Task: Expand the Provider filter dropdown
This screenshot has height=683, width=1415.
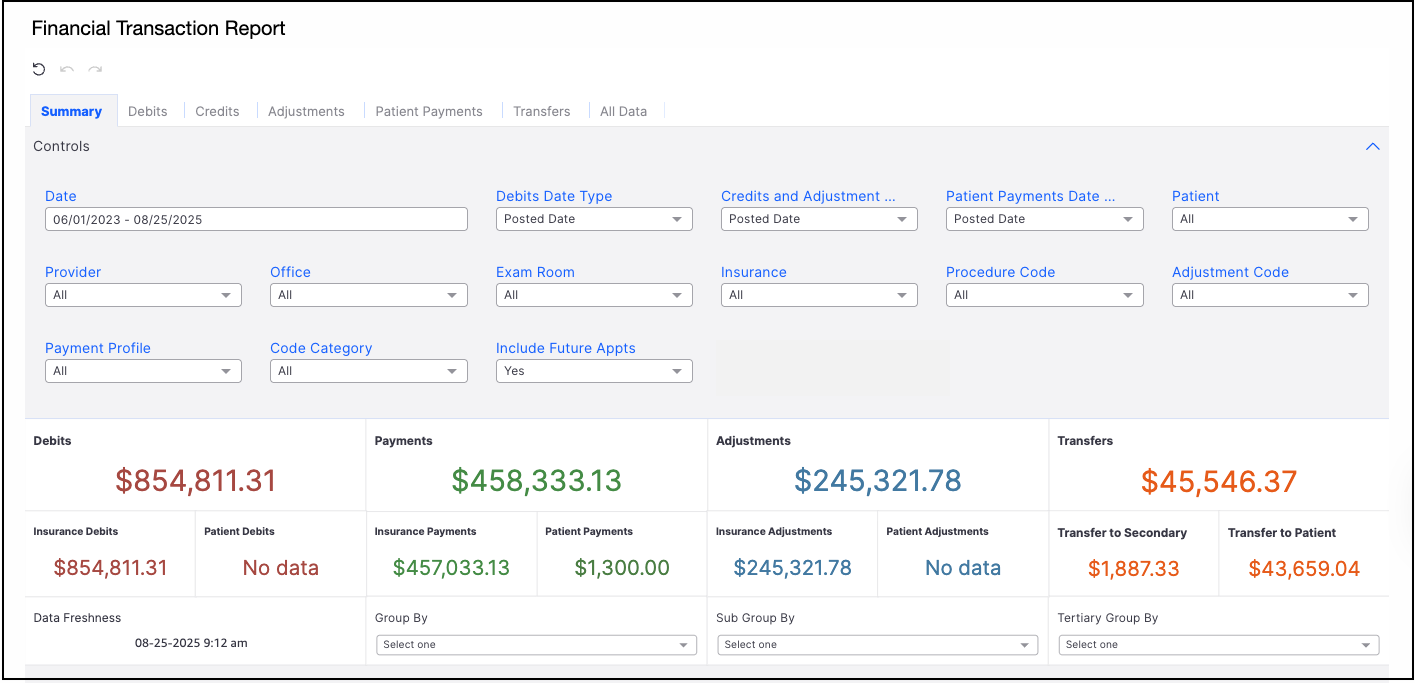Action: click(x=143, y=295)
